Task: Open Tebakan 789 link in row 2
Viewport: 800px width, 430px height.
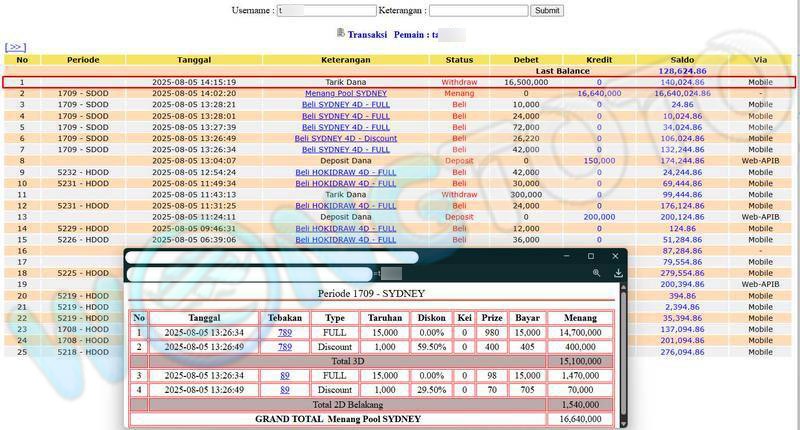Action: pos(285,347)
